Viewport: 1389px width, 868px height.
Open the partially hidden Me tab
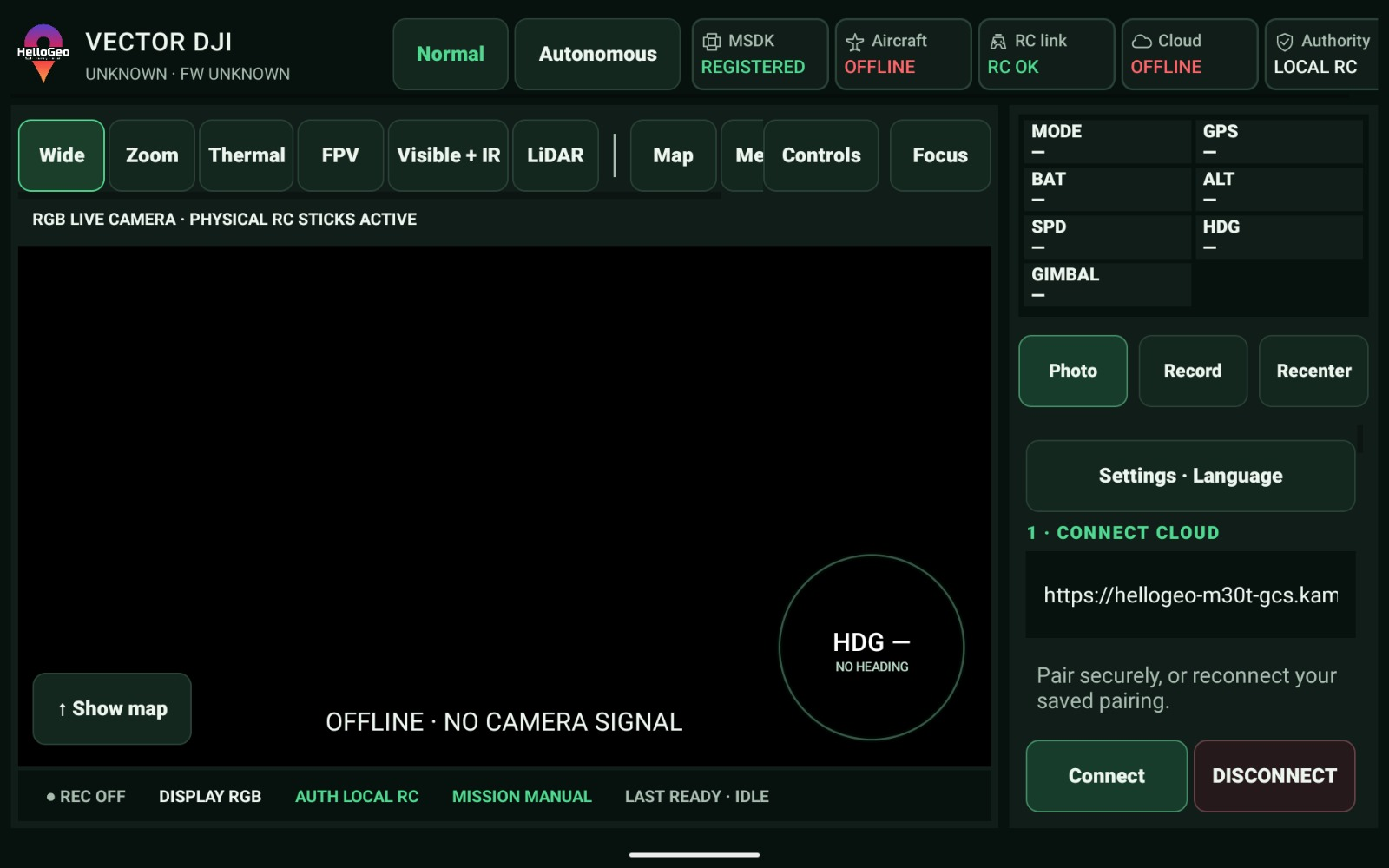point(743,155)
